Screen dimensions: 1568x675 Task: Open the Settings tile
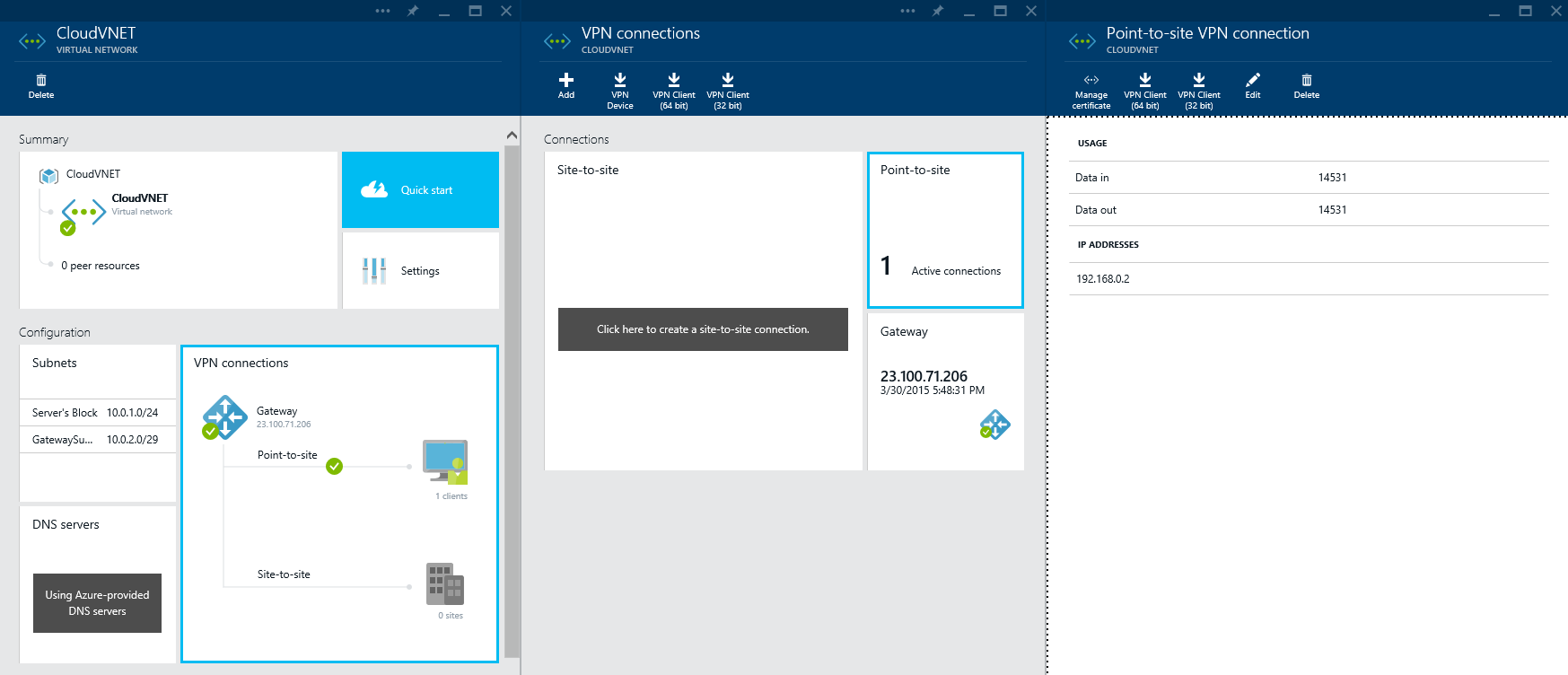(420, 270)
